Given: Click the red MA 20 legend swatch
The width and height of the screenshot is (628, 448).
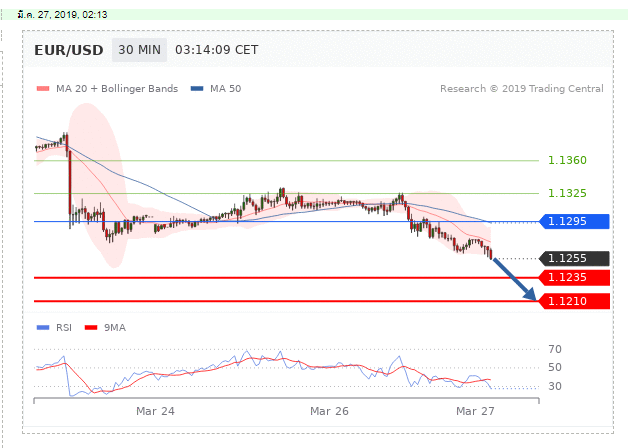Looking at the screenshot, I should [x=43, y=88].
